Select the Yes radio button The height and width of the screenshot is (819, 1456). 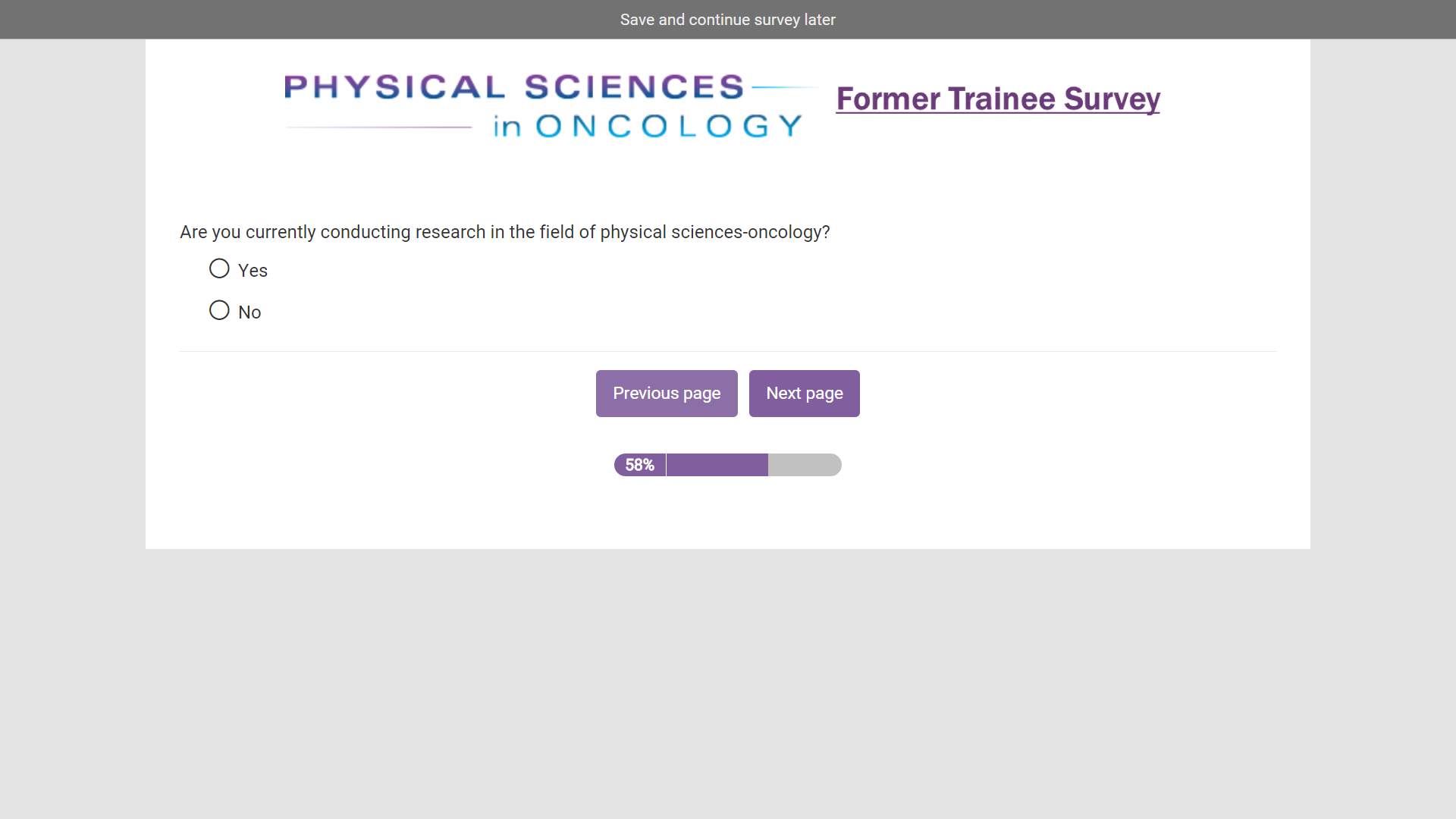point(219,268)
